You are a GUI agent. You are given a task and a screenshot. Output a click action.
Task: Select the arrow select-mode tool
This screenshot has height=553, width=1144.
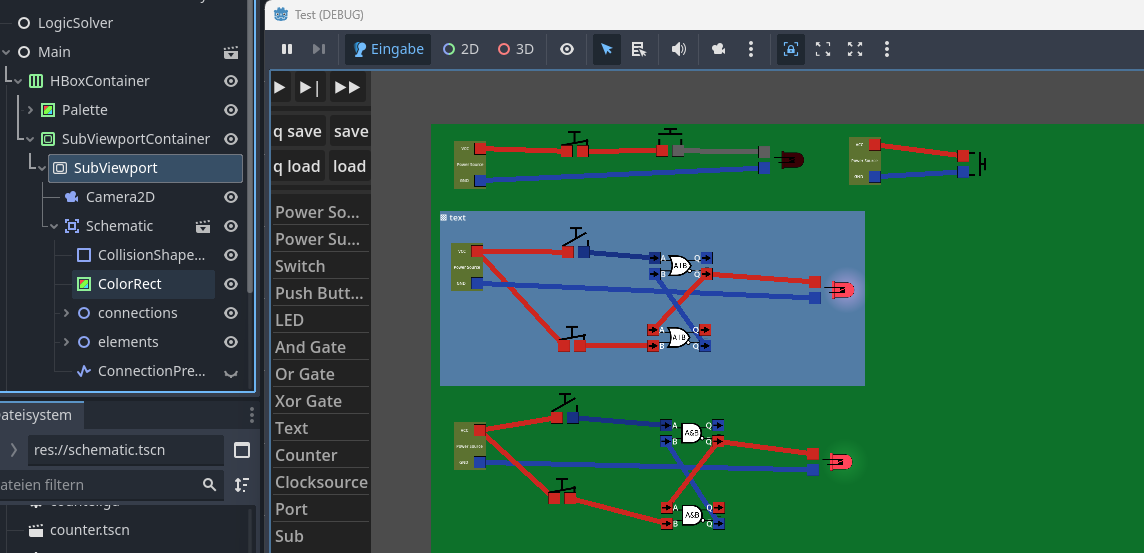[x=606, y=49]
